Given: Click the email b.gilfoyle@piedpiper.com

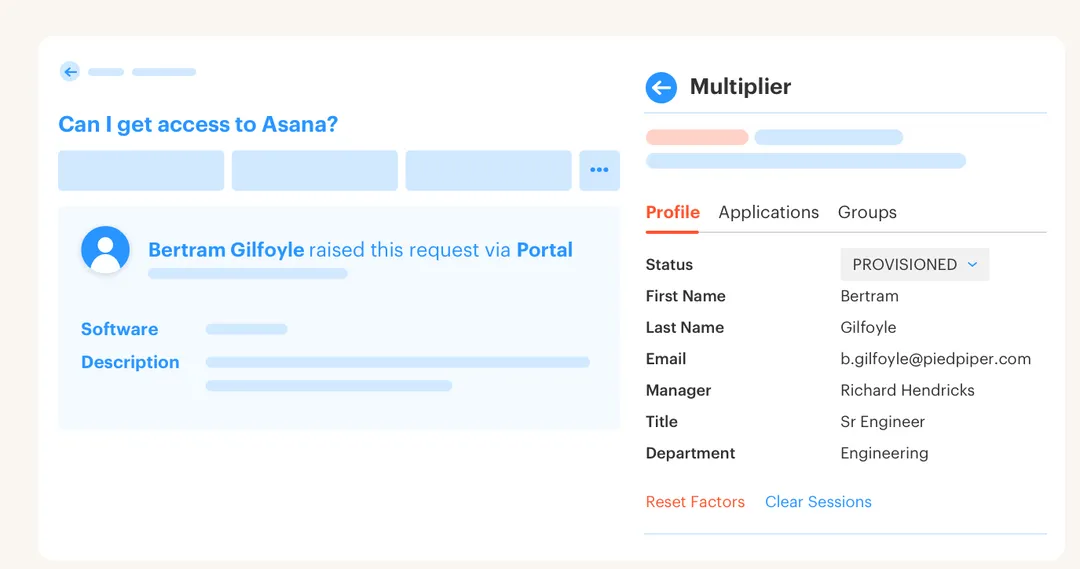Looking at the screenshot, I should coord(935,359).
